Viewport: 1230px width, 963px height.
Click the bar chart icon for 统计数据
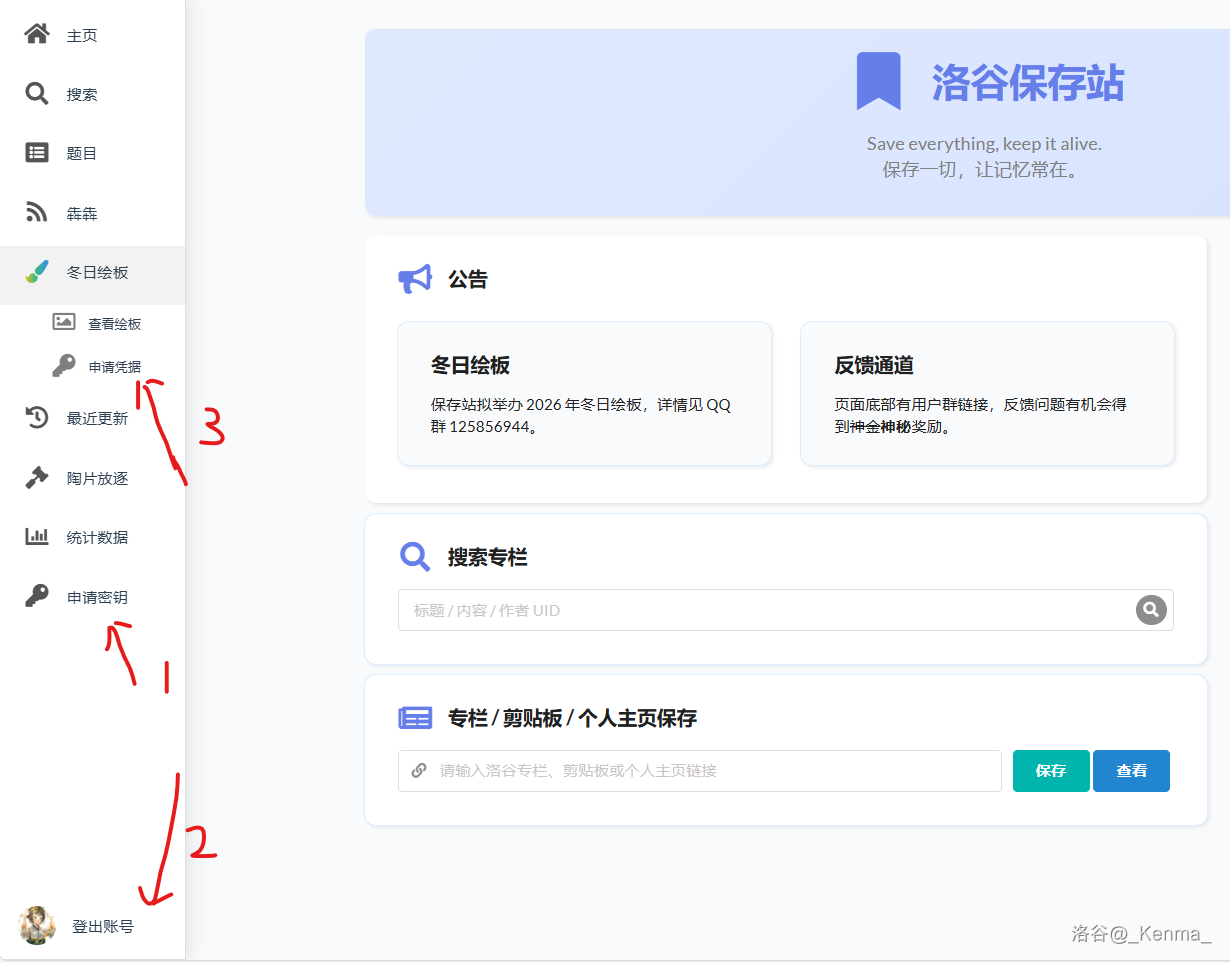point(37,537)
